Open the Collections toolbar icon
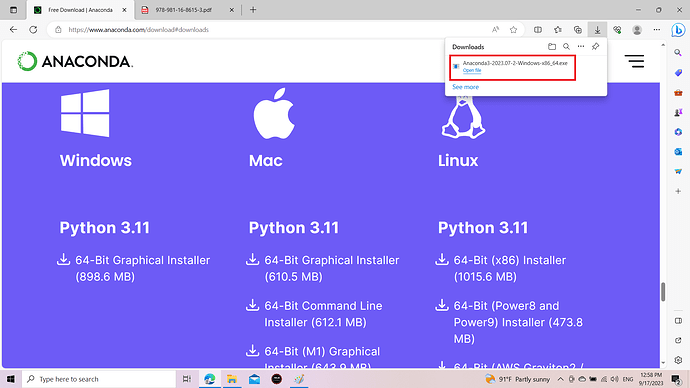This screenshot has height=388, width=690. click(578, 29)
